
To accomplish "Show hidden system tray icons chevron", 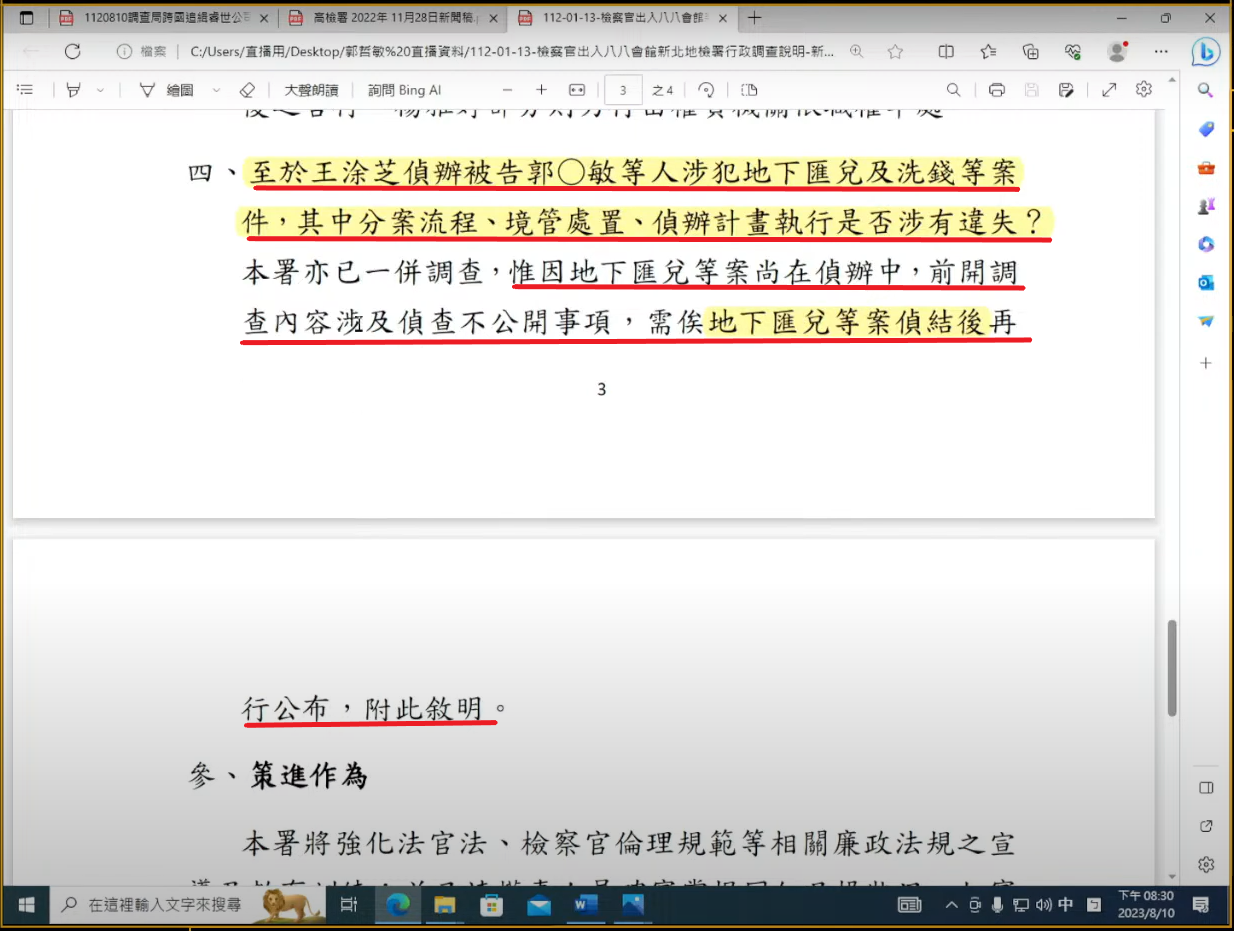I will [951, 905].
